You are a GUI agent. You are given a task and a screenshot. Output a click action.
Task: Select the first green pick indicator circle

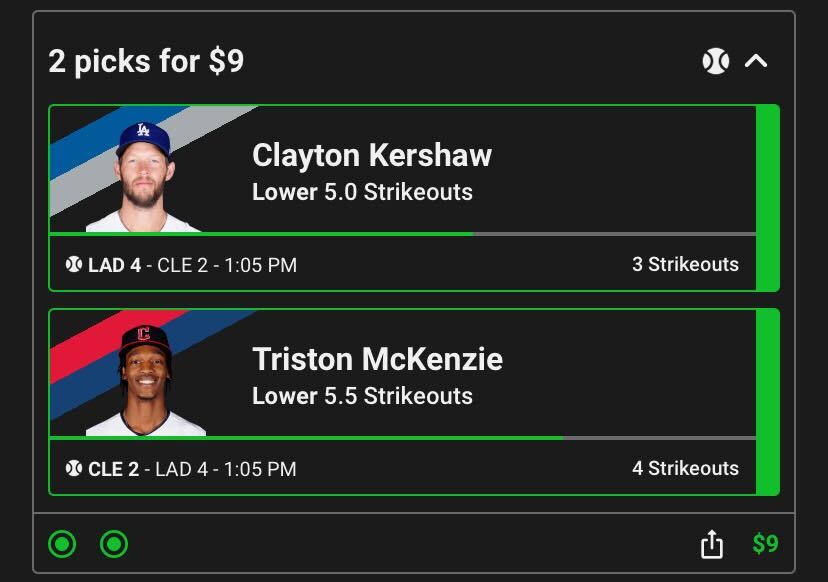pyautogui.click(x=62, y=545)
